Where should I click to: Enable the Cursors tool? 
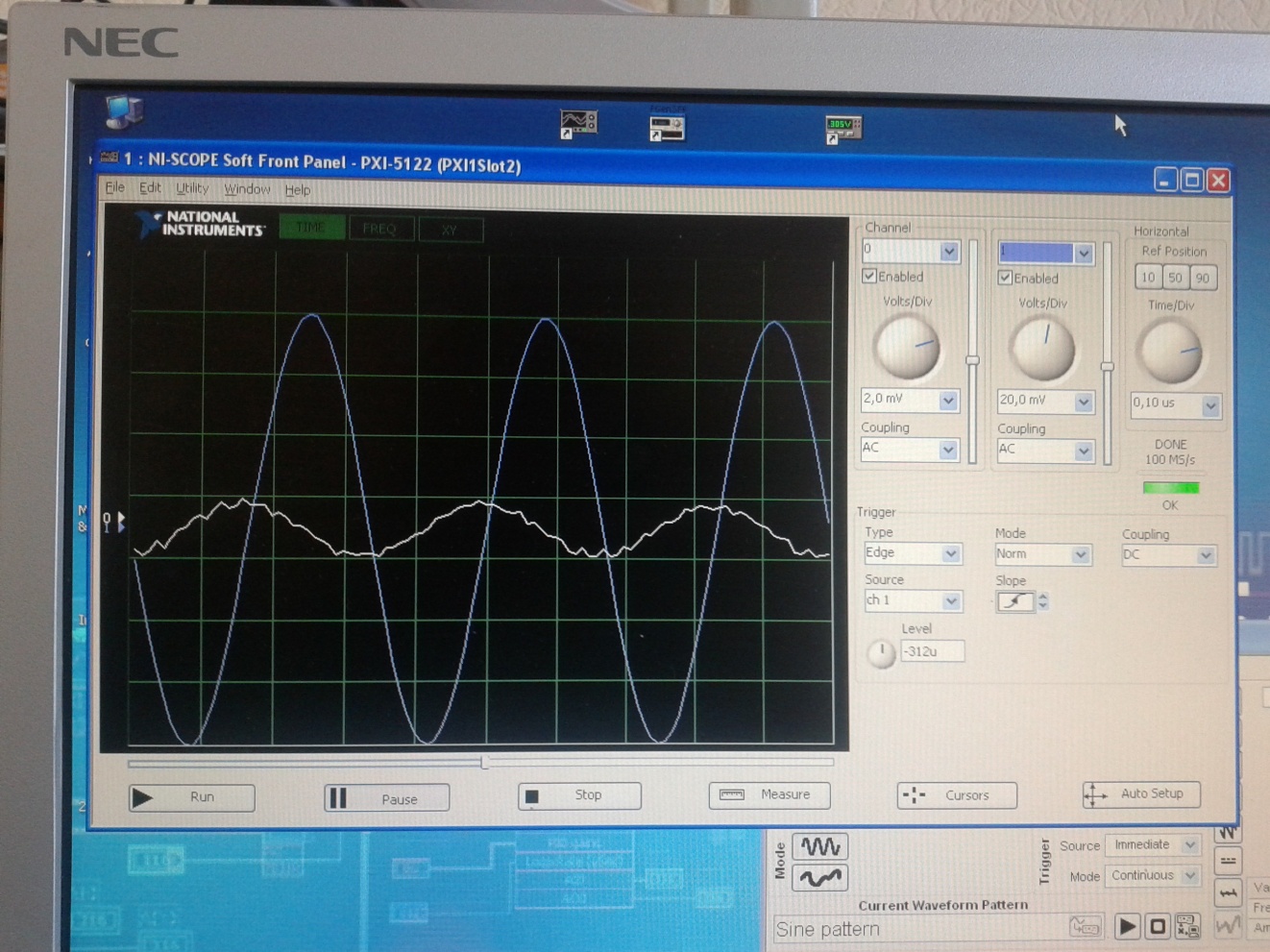tap(957, 795)
